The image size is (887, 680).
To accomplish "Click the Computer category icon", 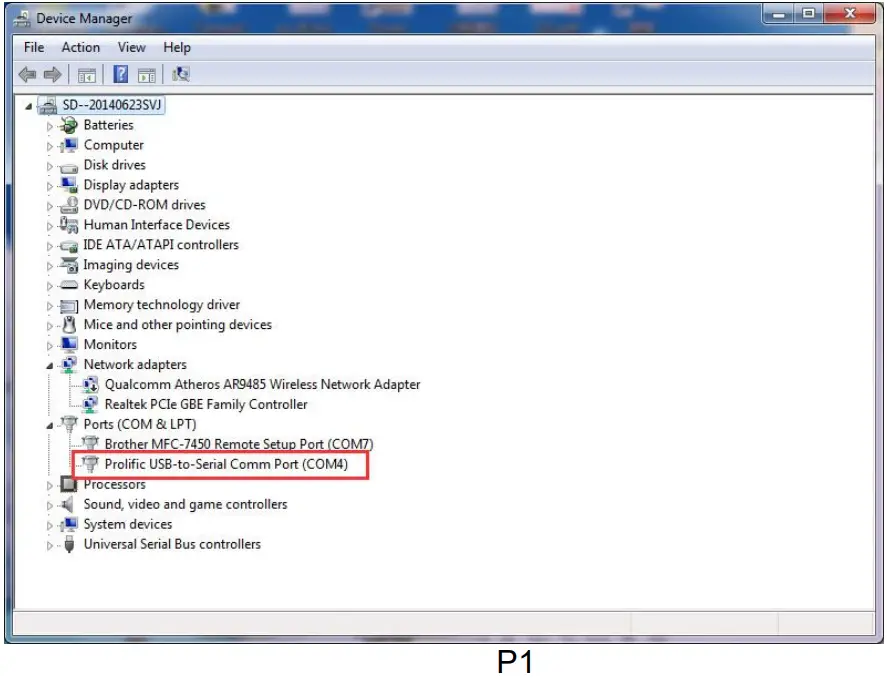I will [69, 145].
